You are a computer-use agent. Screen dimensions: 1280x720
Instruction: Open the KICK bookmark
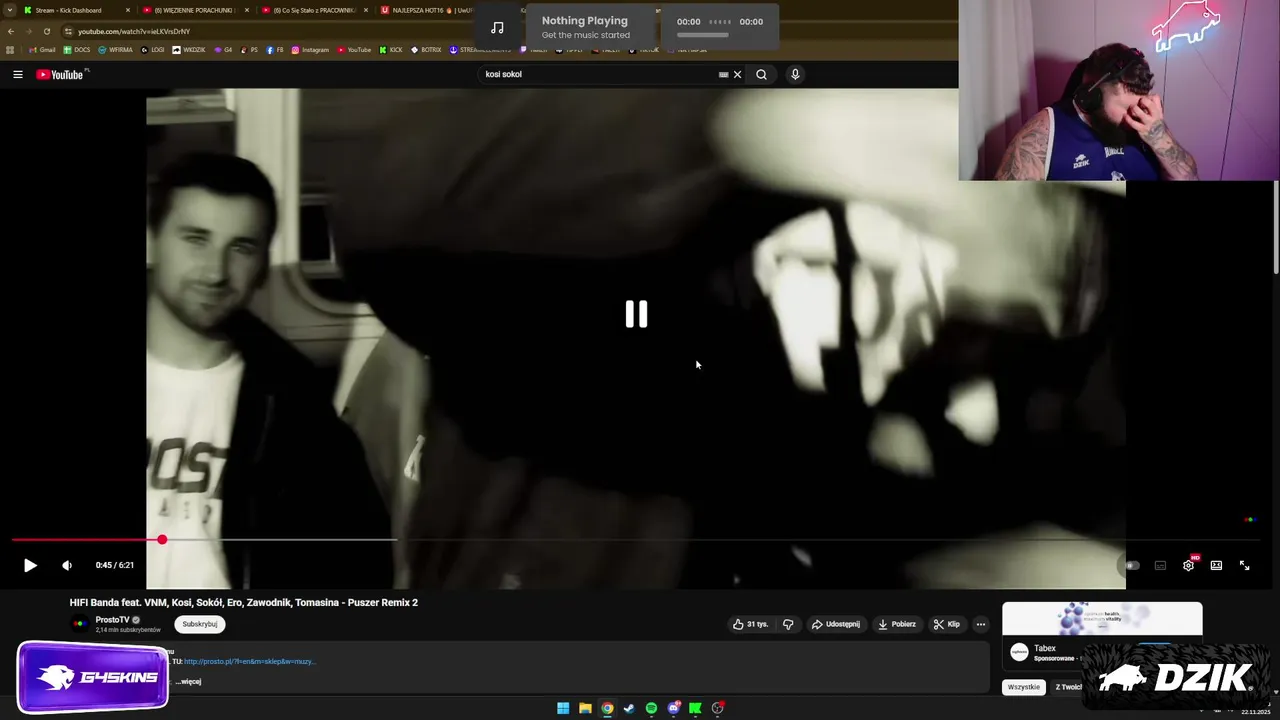pyautogui.click(x=391, y=50)
